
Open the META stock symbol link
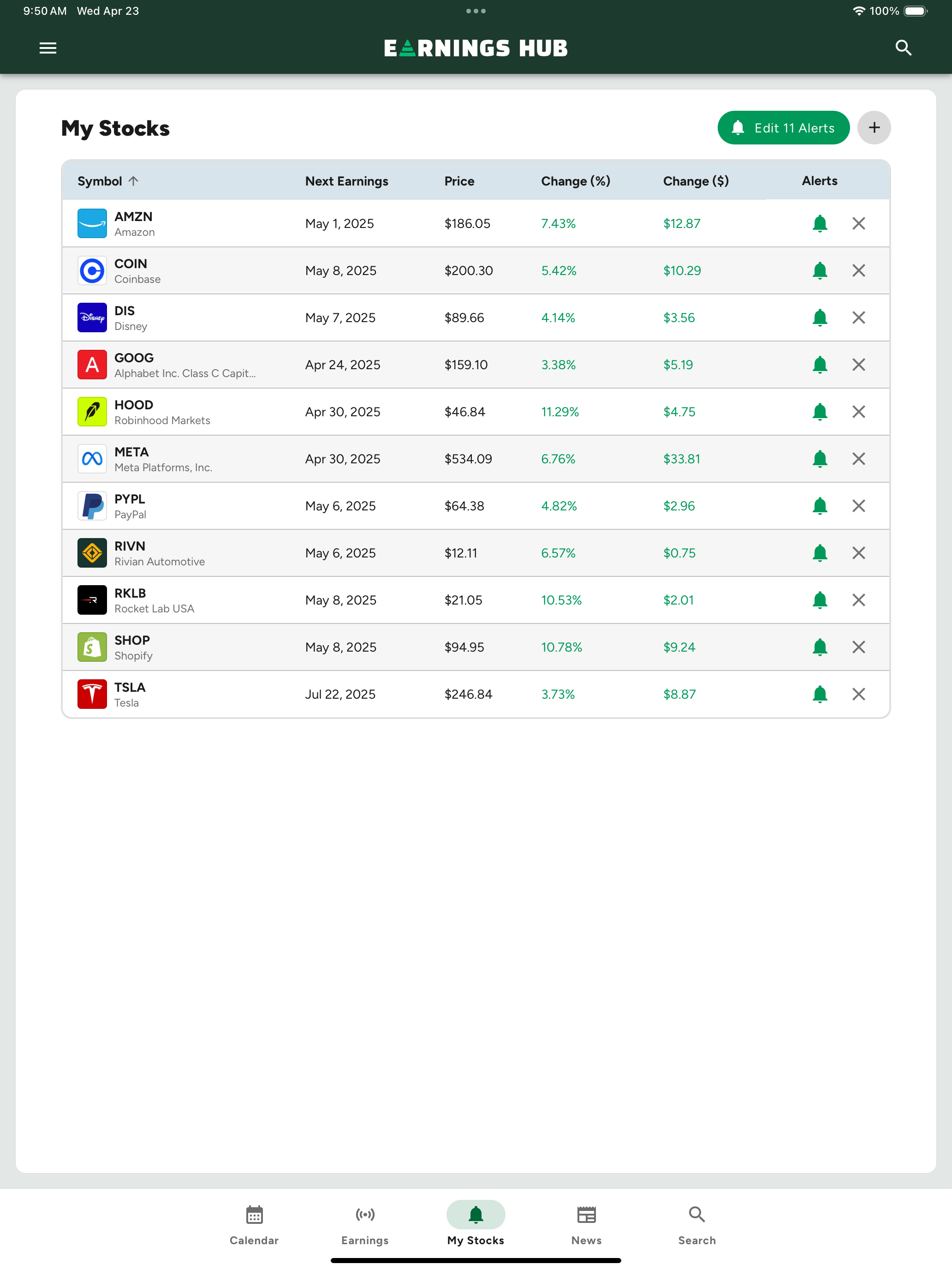click(131, 452)
